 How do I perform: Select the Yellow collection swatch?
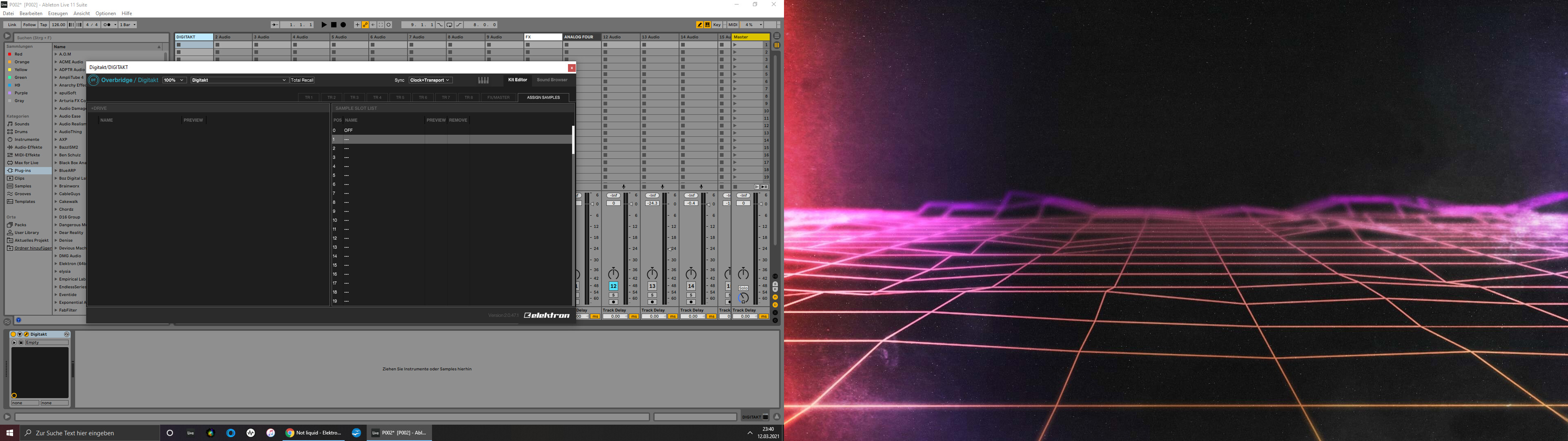point(10,70)
